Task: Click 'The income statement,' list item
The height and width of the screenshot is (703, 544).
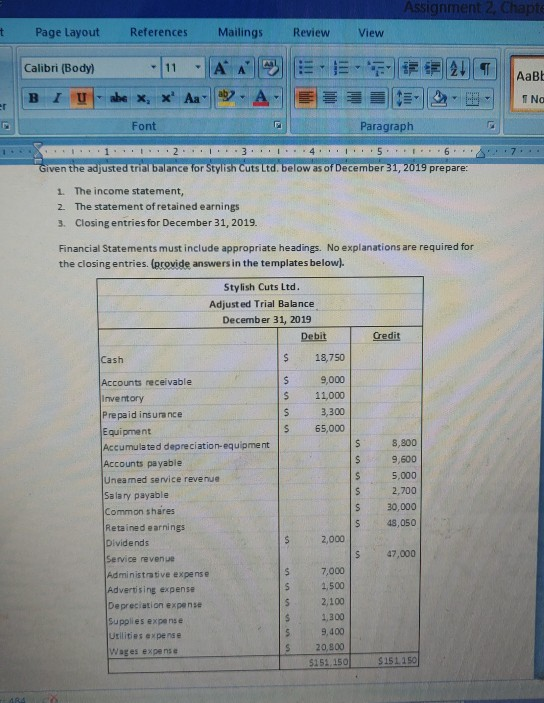Action: (x=129, y=191)
